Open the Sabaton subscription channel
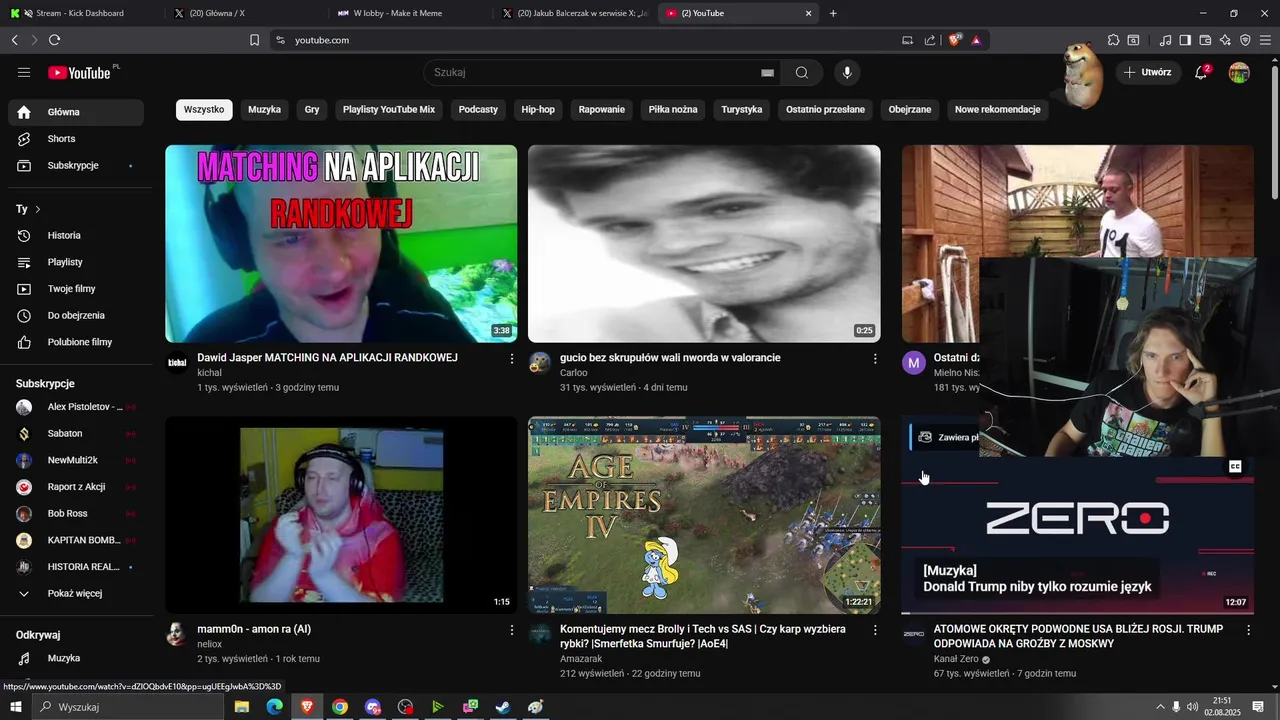Image resolution: width=1280 pixels, height=720 pixels. coord(76,433)
